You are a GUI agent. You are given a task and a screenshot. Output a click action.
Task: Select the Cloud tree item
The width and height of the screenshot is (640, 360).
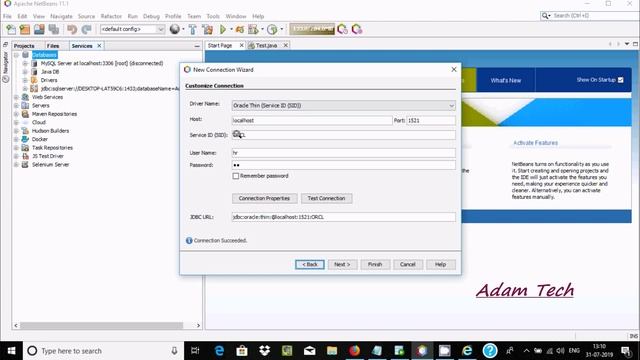[x=39, y=122]
